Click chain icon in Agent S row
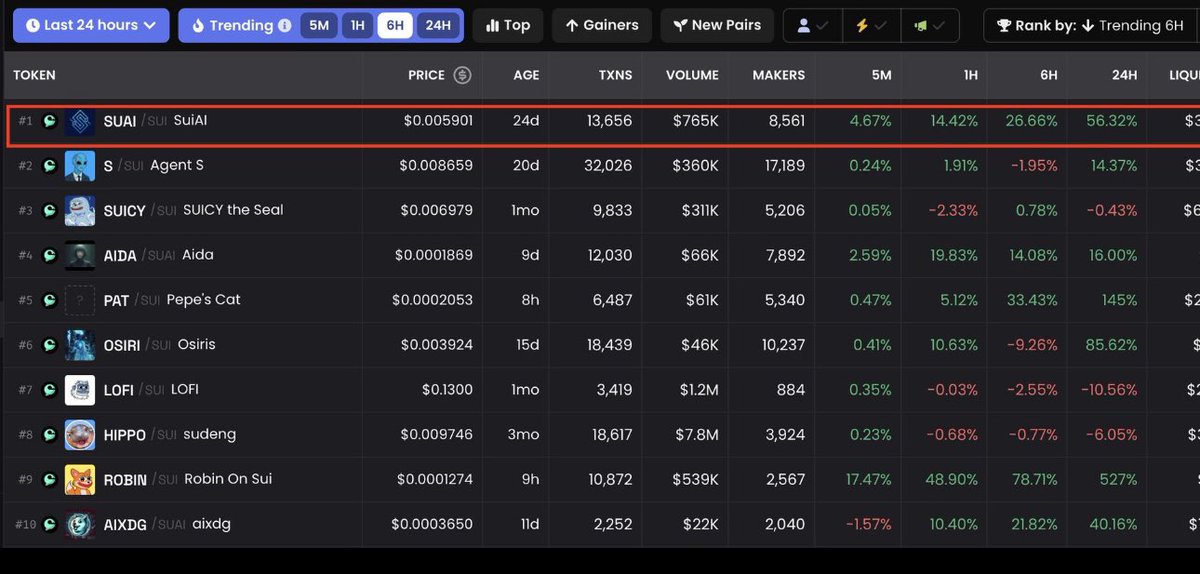 coord(50,166)
